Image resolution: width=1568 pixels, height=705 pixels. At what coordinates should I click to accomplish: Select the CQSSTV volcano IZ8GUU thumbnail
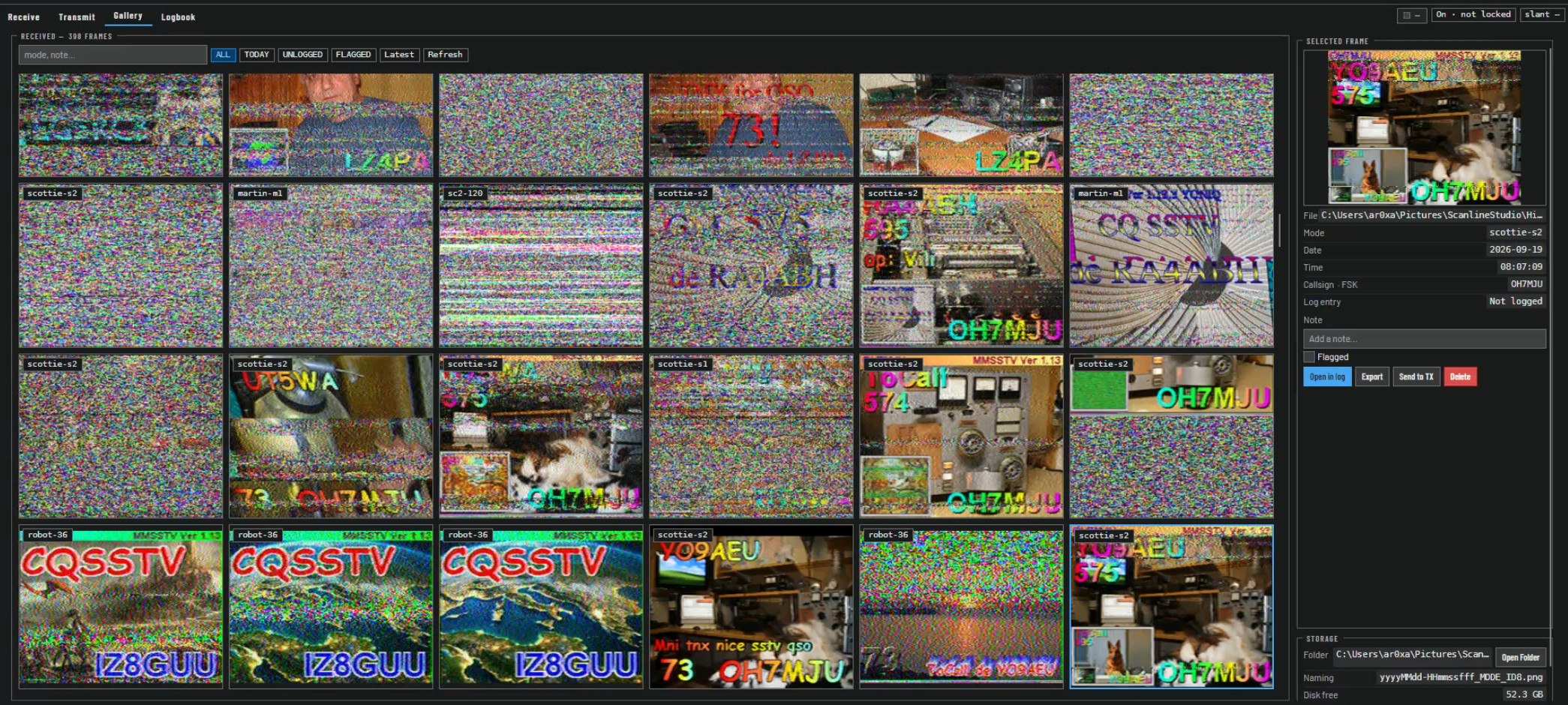click(x=121, y=607)
